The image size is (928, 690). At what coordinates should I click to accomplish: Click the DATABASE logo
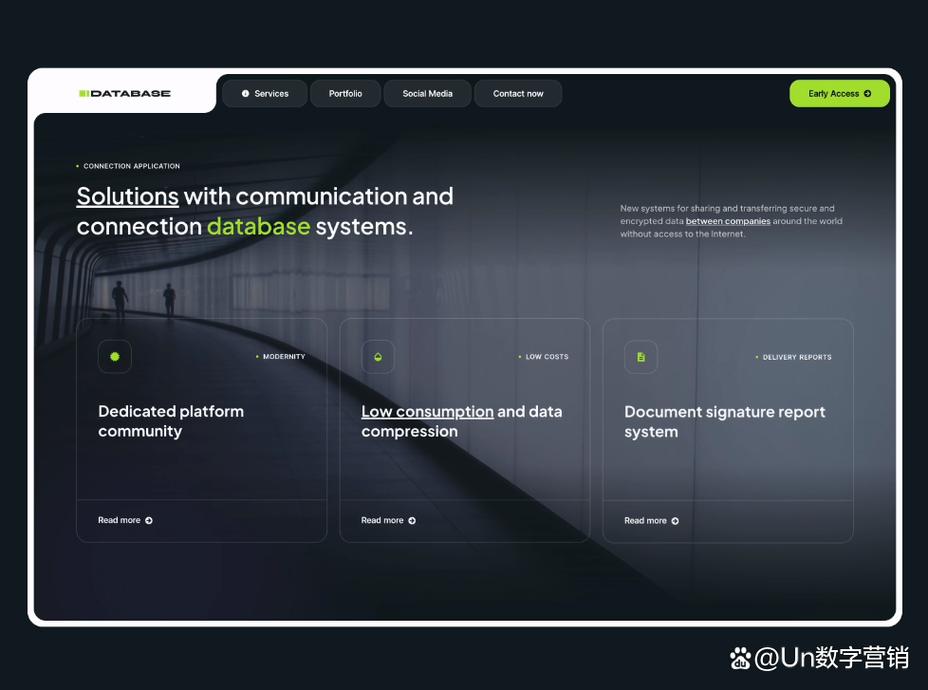tap(125, 93)
